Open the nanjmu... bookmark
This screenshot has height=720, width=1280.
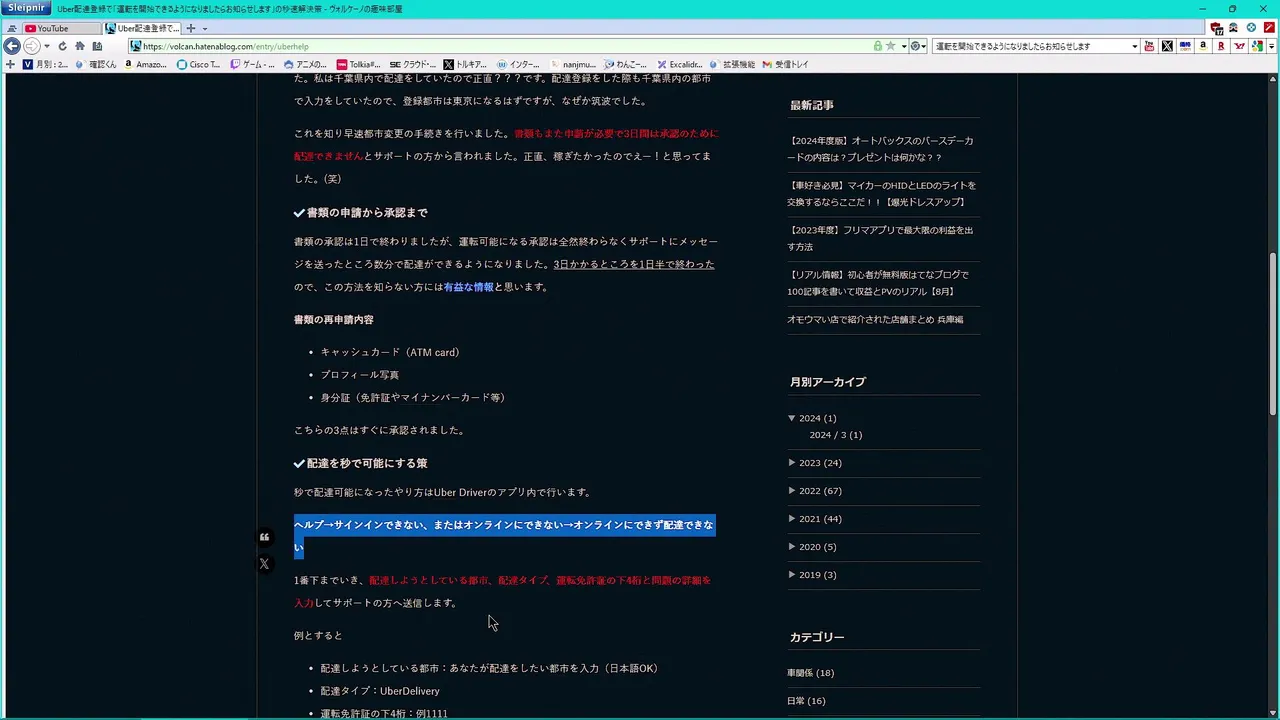tap(572, 64)
